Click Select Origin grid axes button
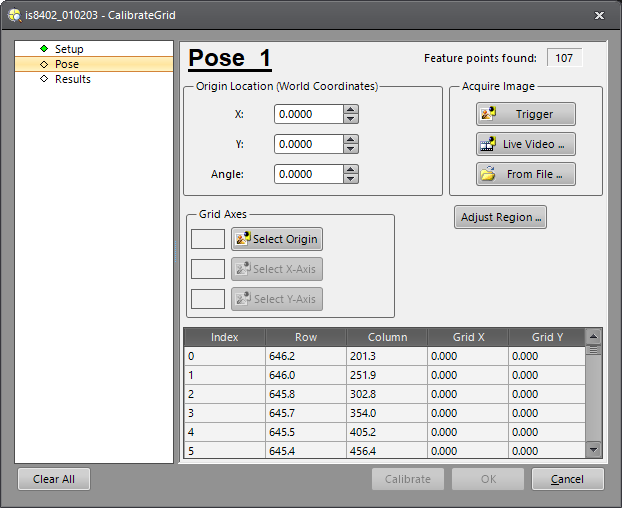This screenshot has width=622, height=508. (x=277, y=239)
